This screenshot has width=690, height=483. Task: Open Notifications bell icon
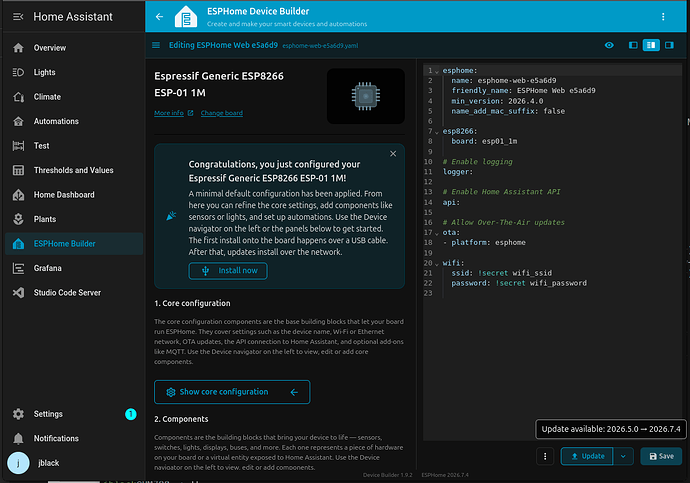[18, 439]
